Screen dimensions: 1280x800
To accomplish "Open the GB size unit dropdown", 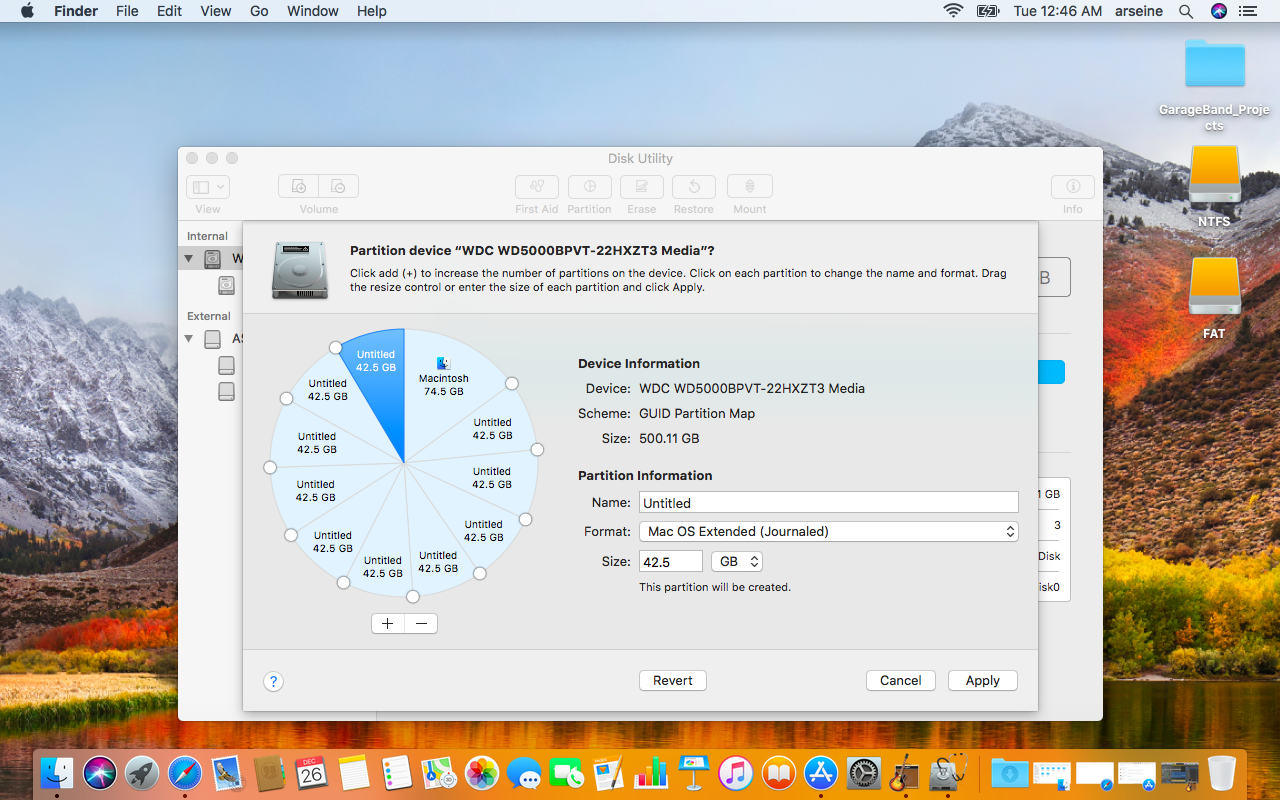I will click(737, 562).
